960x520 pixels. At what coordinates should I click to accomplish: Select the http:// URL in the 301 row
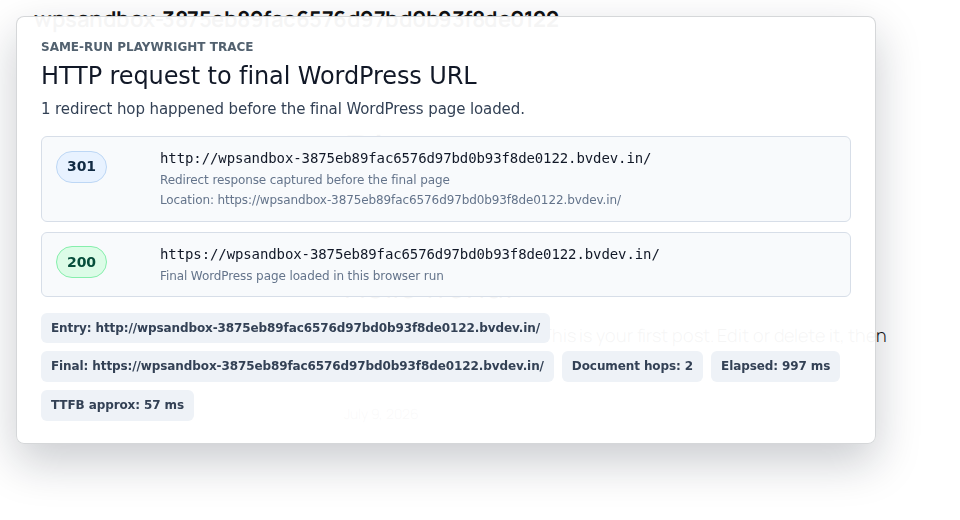pos(405,158)
